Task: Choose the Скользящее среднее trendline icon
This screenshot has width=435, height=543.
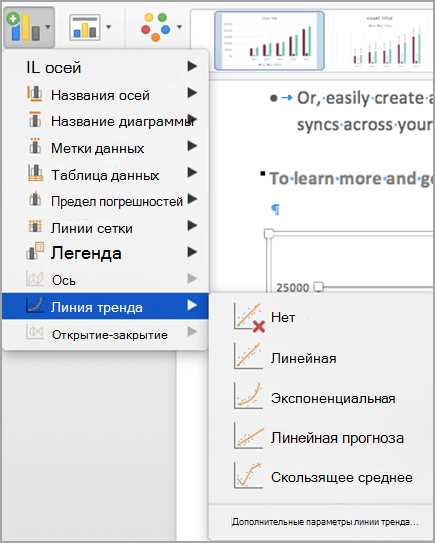Action: (x=248, y=476)
